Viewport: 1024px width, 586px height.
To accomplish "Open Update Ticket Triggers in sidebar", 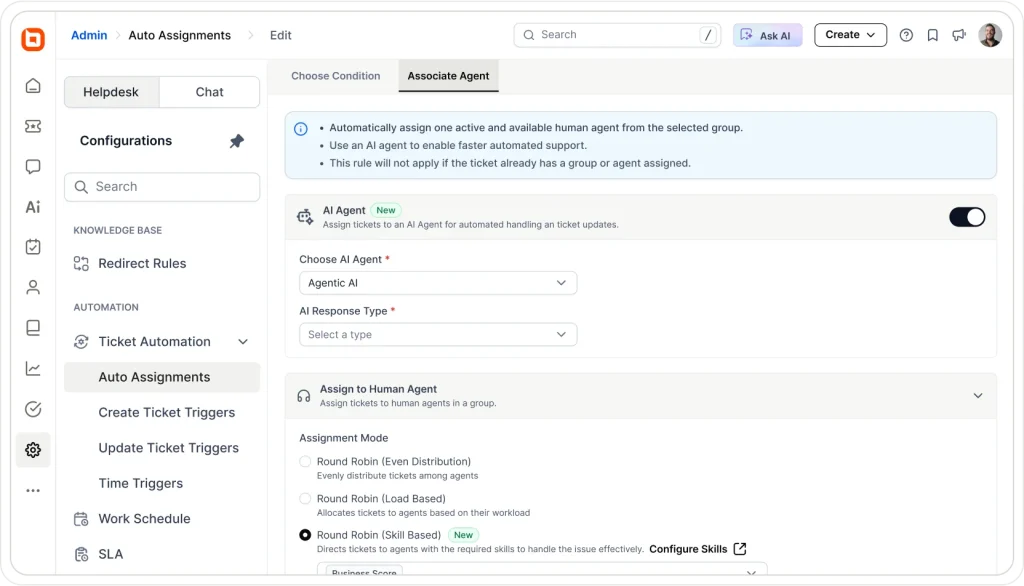I will click(168, 448).
